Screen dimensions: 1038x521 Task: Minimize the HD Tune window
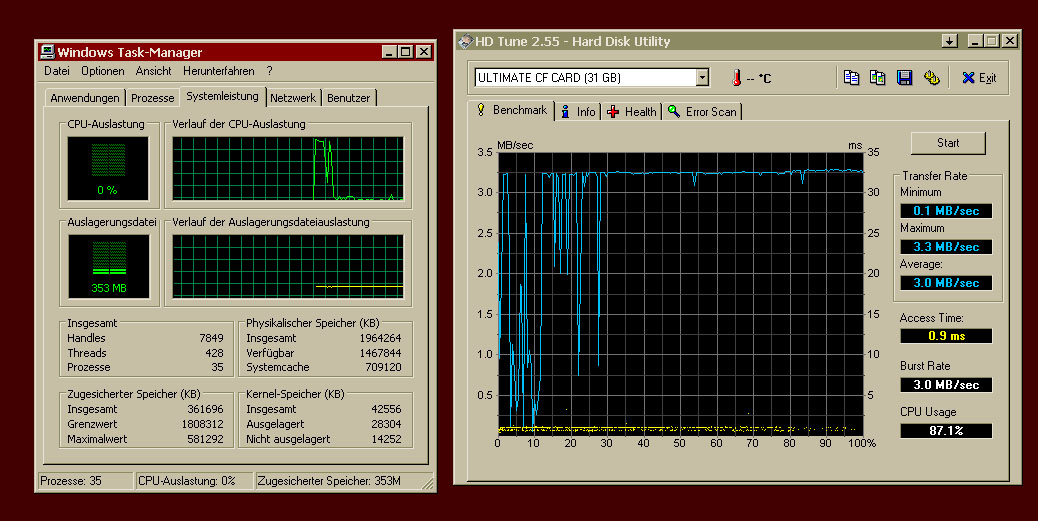click(x=975, y=41)
